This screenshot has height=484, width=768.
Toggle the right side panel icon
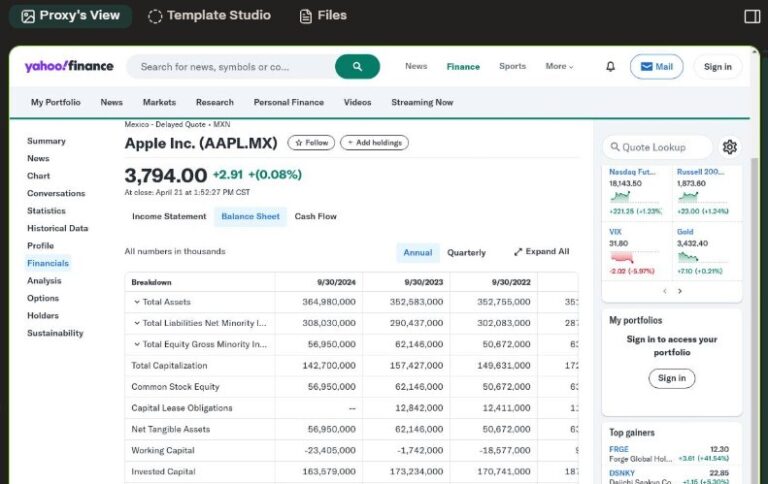pos(752,16)
